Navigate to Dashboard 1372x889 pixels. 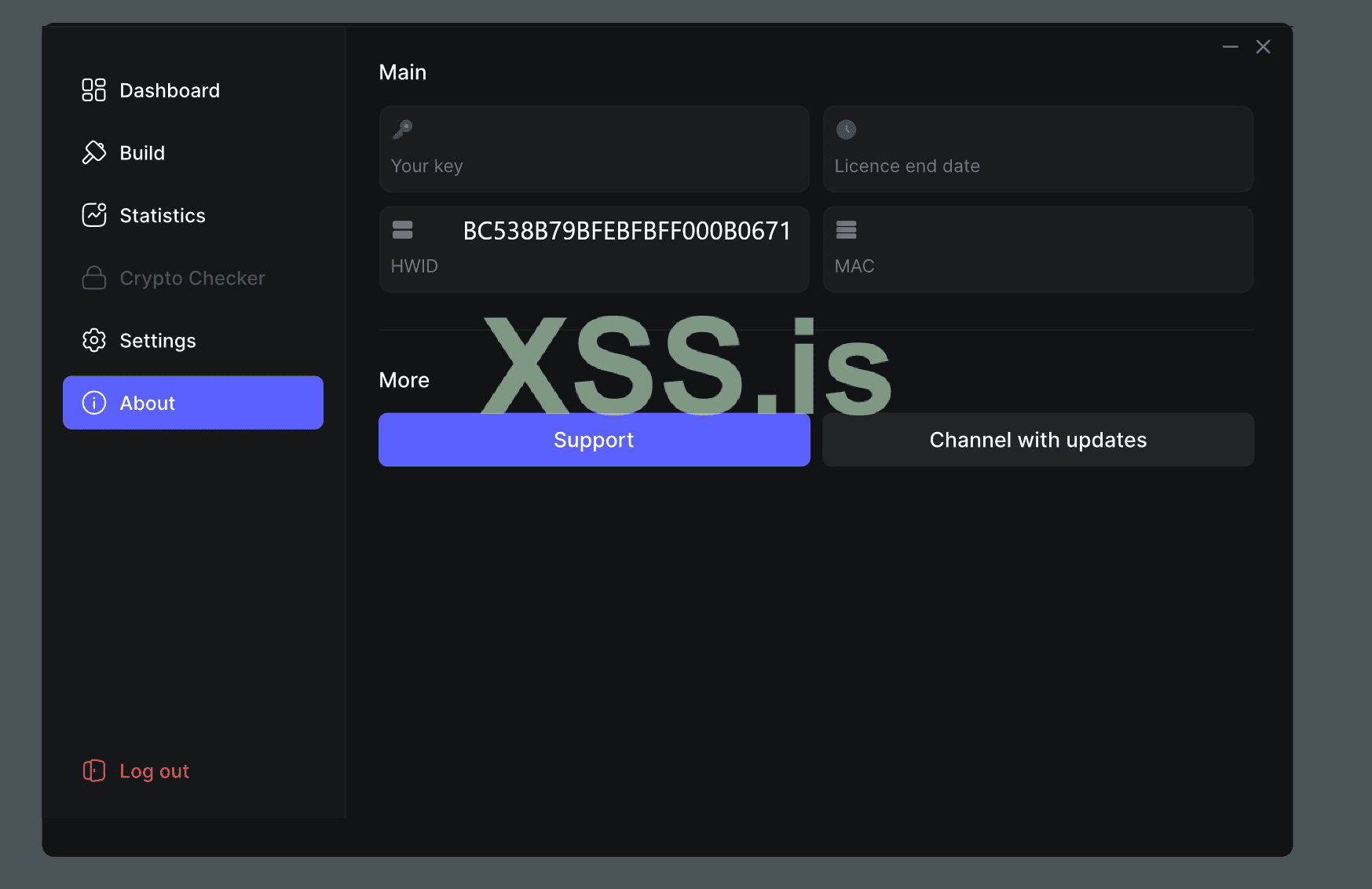[x=170, y=90]
